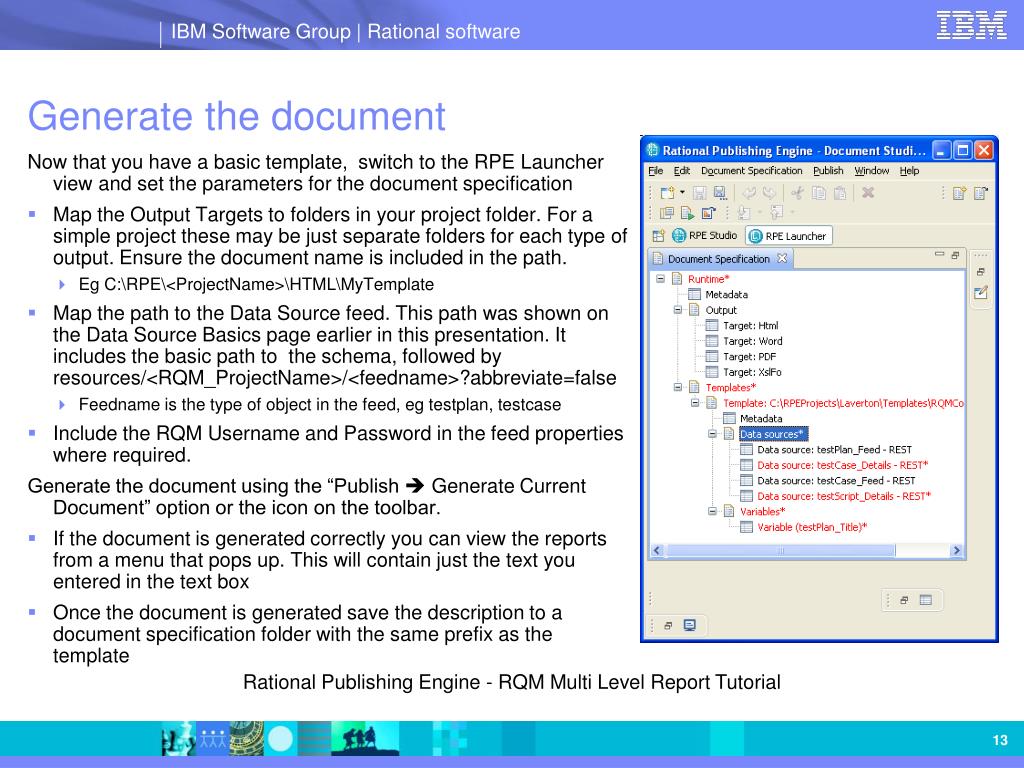Screen dimensions: 1024x768
Task: Collapse the Output tree node
Action: [678, 310]
